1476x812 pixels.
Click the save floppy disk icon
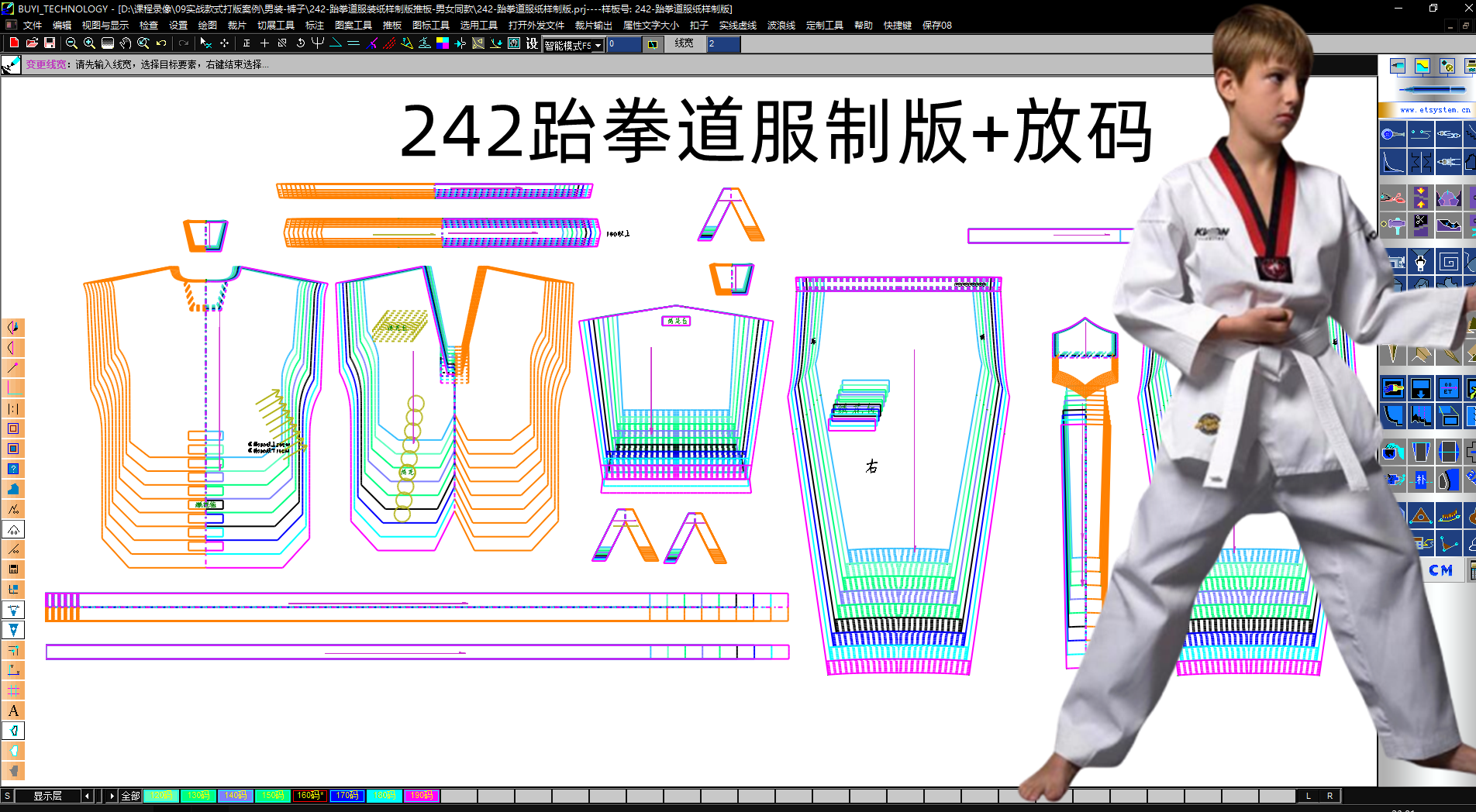pos(50,43)
